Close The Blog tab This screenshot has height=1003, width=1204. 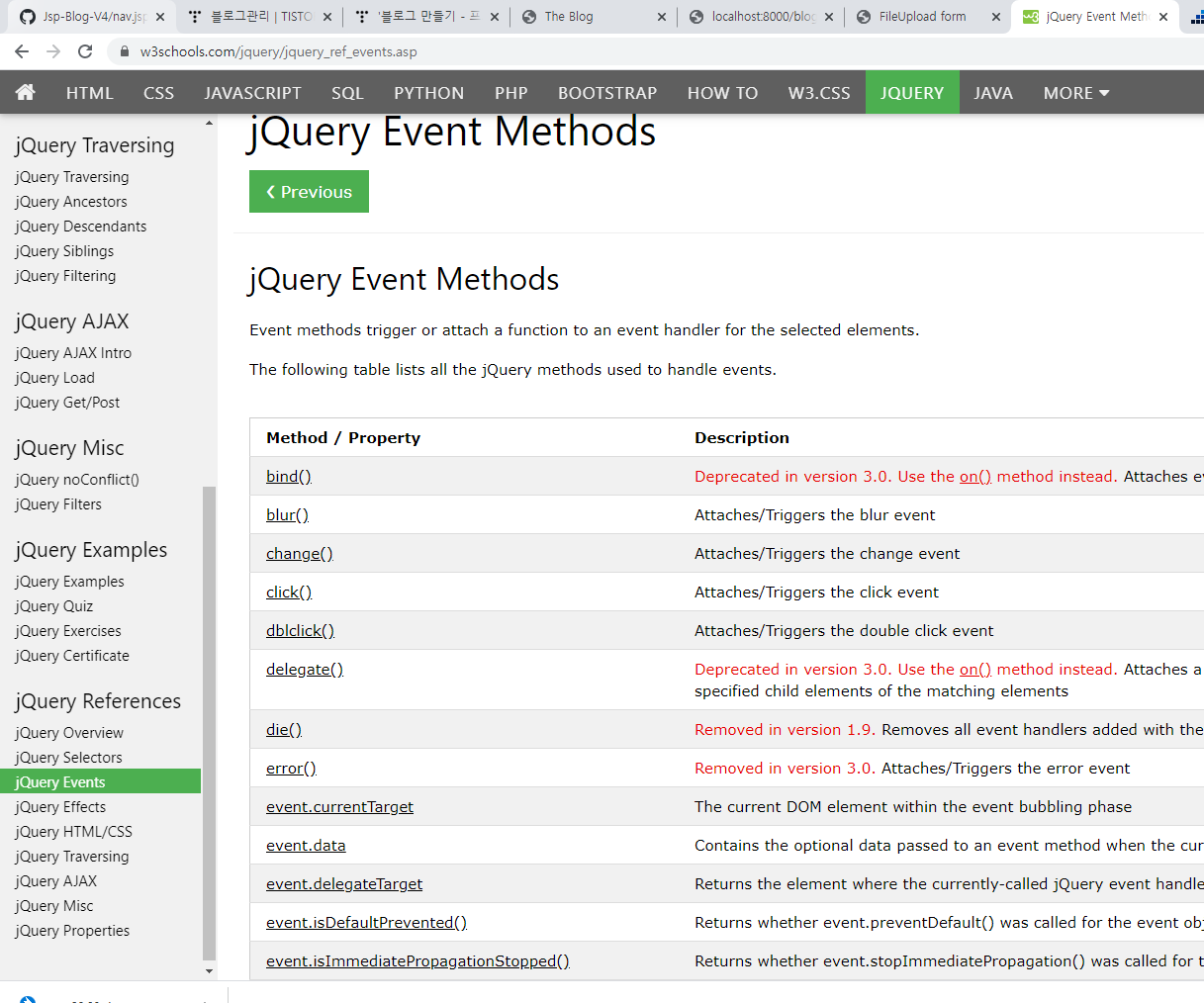[662, 17]
